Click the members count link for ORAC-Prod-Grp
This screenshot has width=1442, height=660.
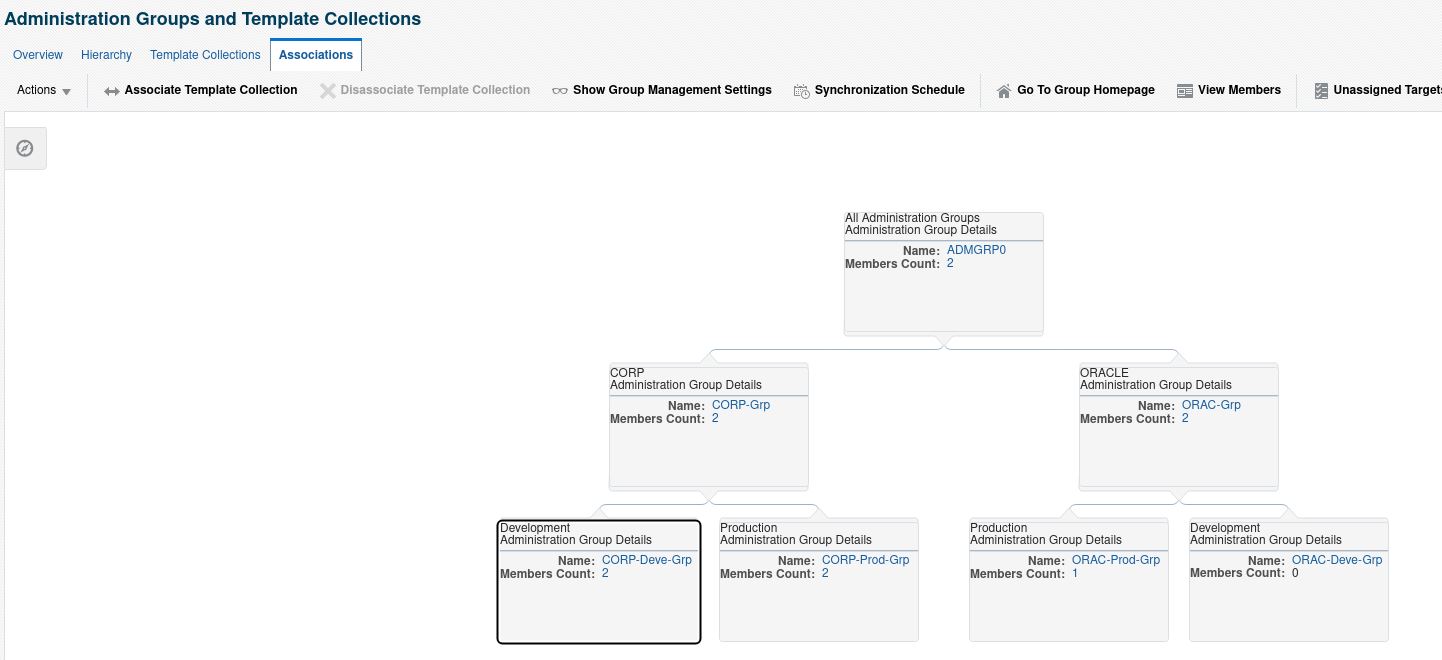click(1074, 573)
